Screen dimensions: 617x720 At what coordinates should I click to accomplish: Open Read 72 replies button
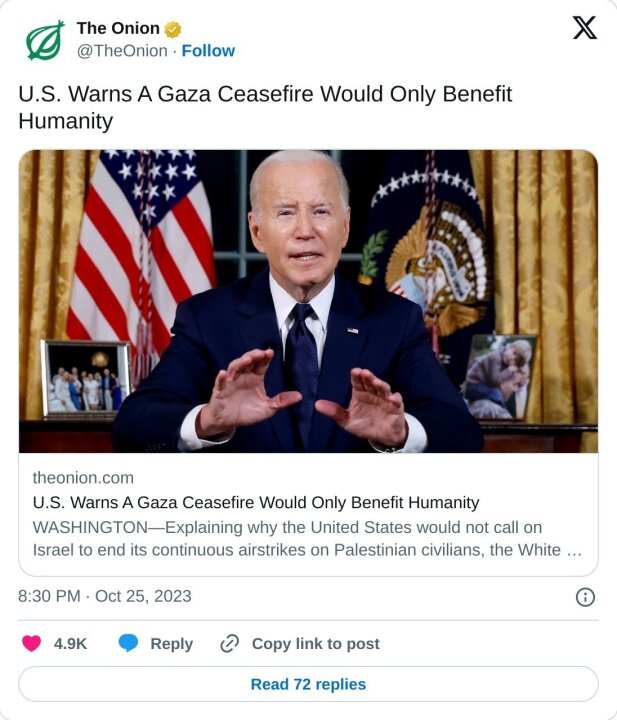[308, 684]
